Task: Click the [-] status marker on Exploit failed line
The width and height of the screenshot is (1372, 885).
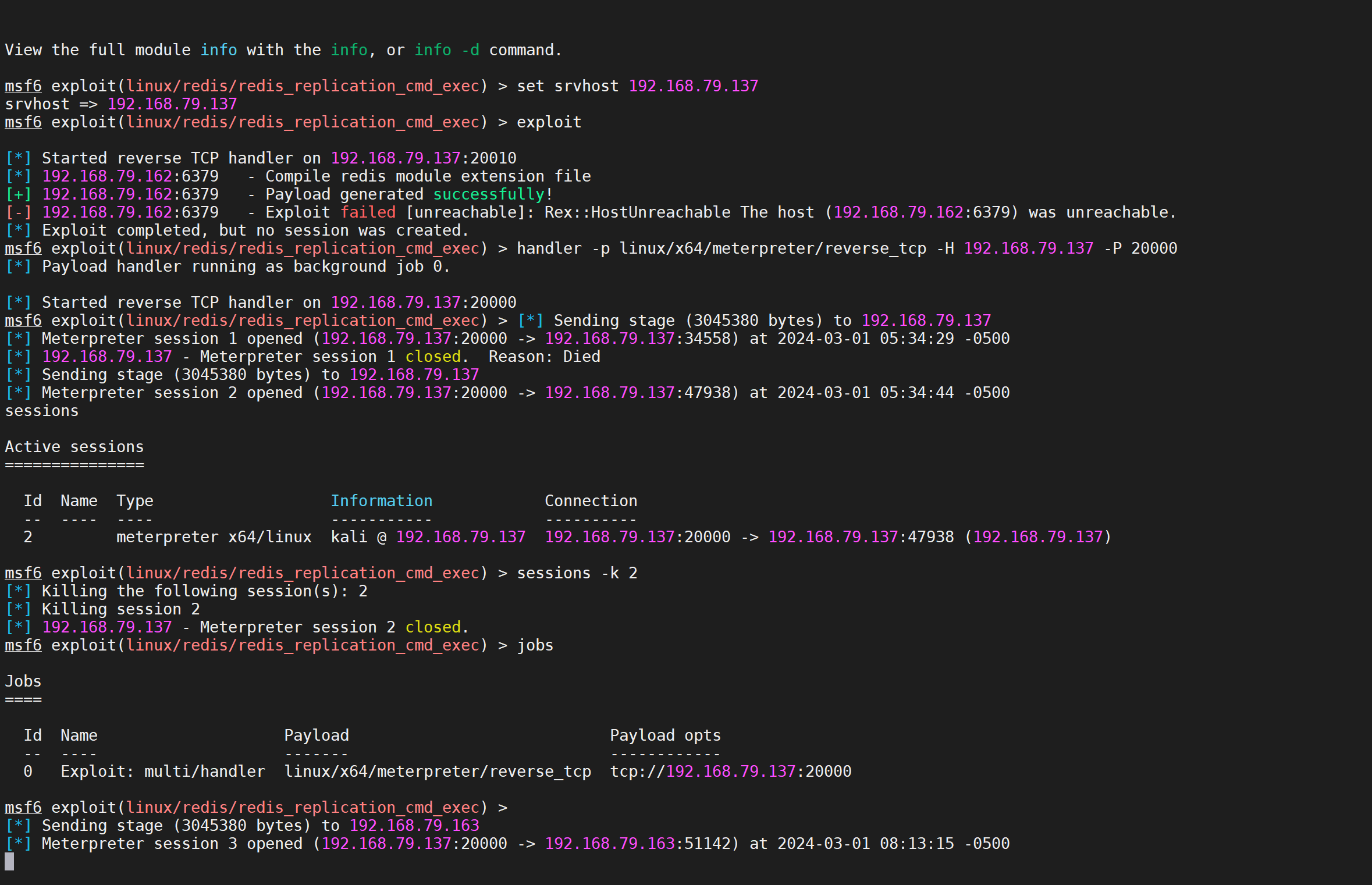Action: pyautogui.click(x=19, y=212)
